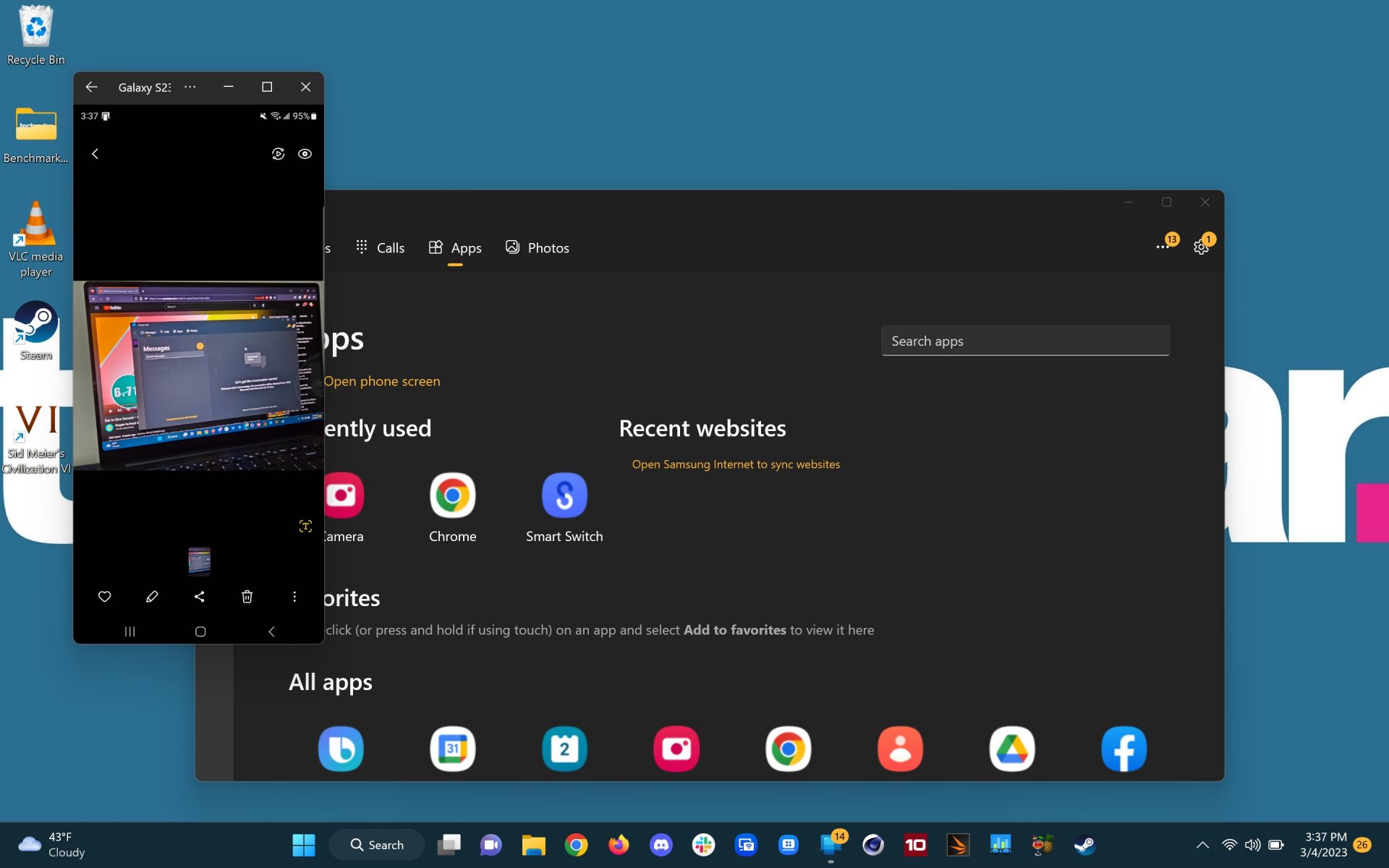
Task: Tap the trash delete icon for photo
Action: coord(247,597)
